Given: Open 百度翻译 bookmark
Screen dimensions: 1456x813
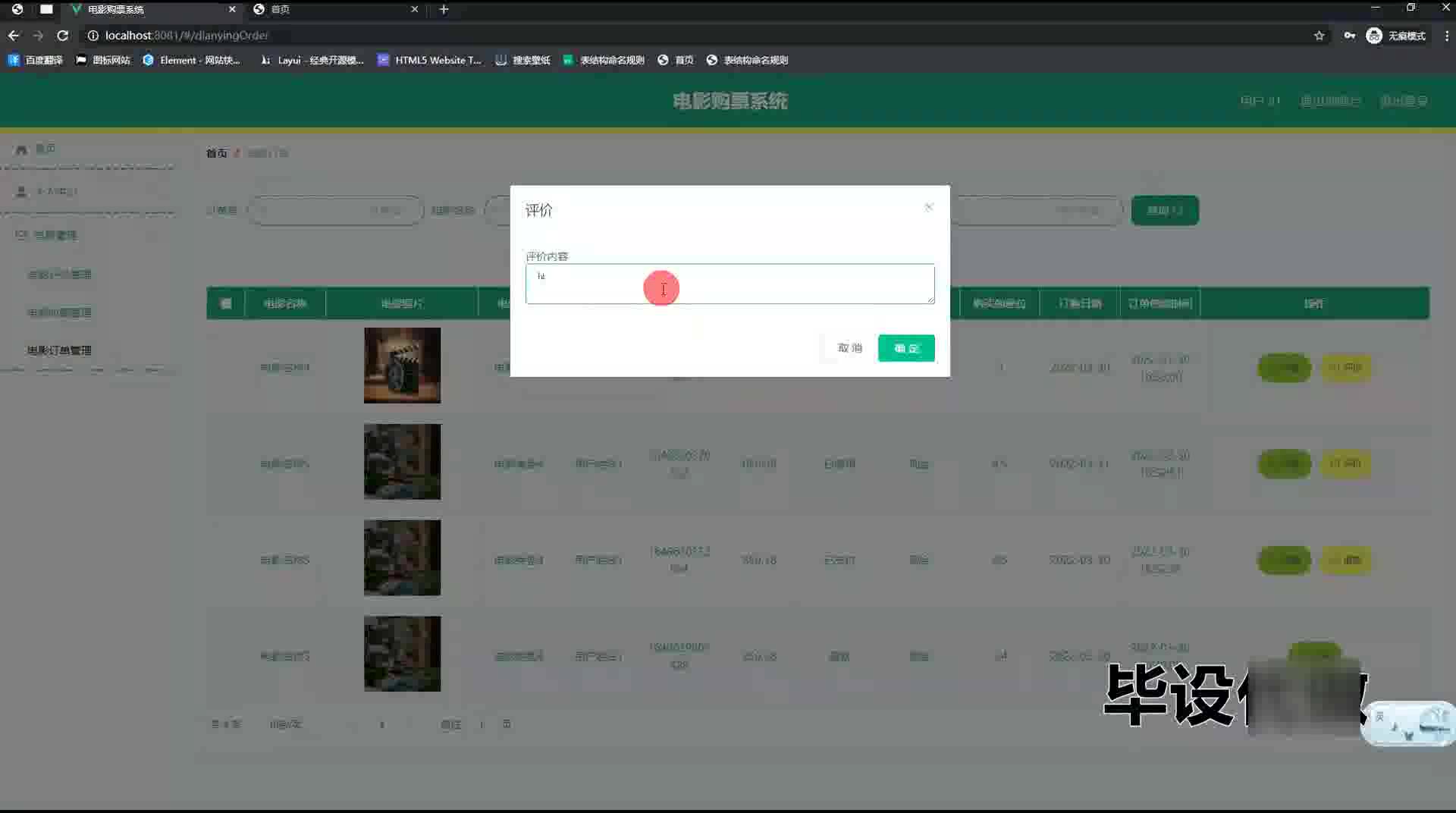Looking at the screenshot, I should [36, 60].
